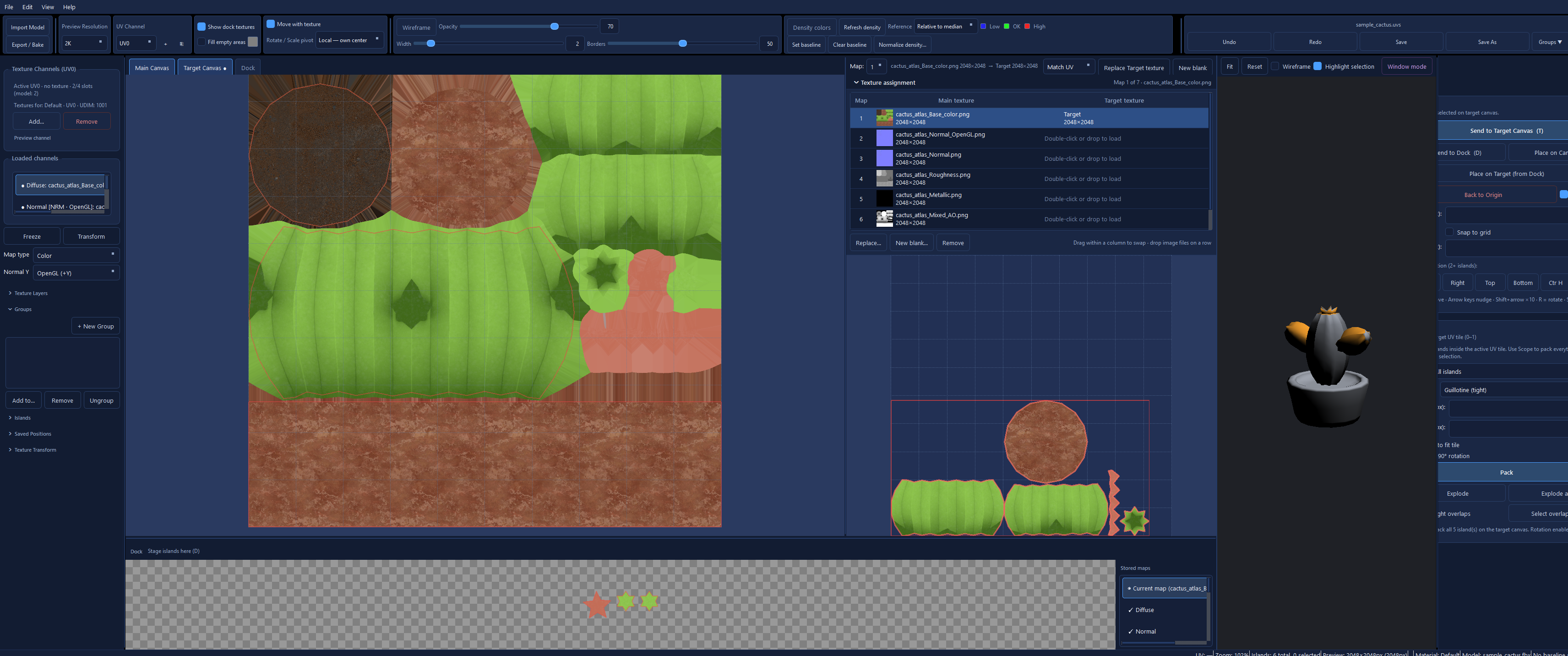Collapse the Texture assignment section
The height and width of the screenshot is (656, 1568).
[856, 82]
